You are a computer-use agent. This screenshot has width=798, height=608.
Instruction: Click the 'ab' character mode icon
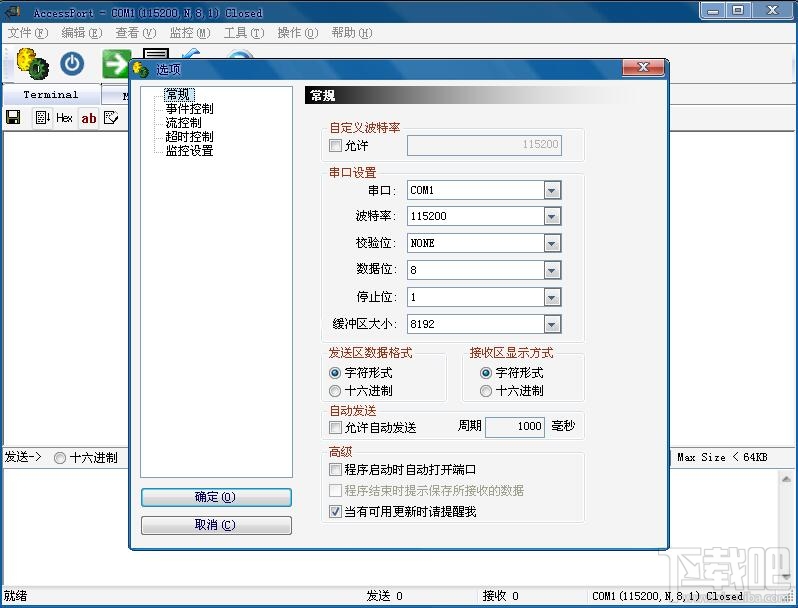coord(89,118)
